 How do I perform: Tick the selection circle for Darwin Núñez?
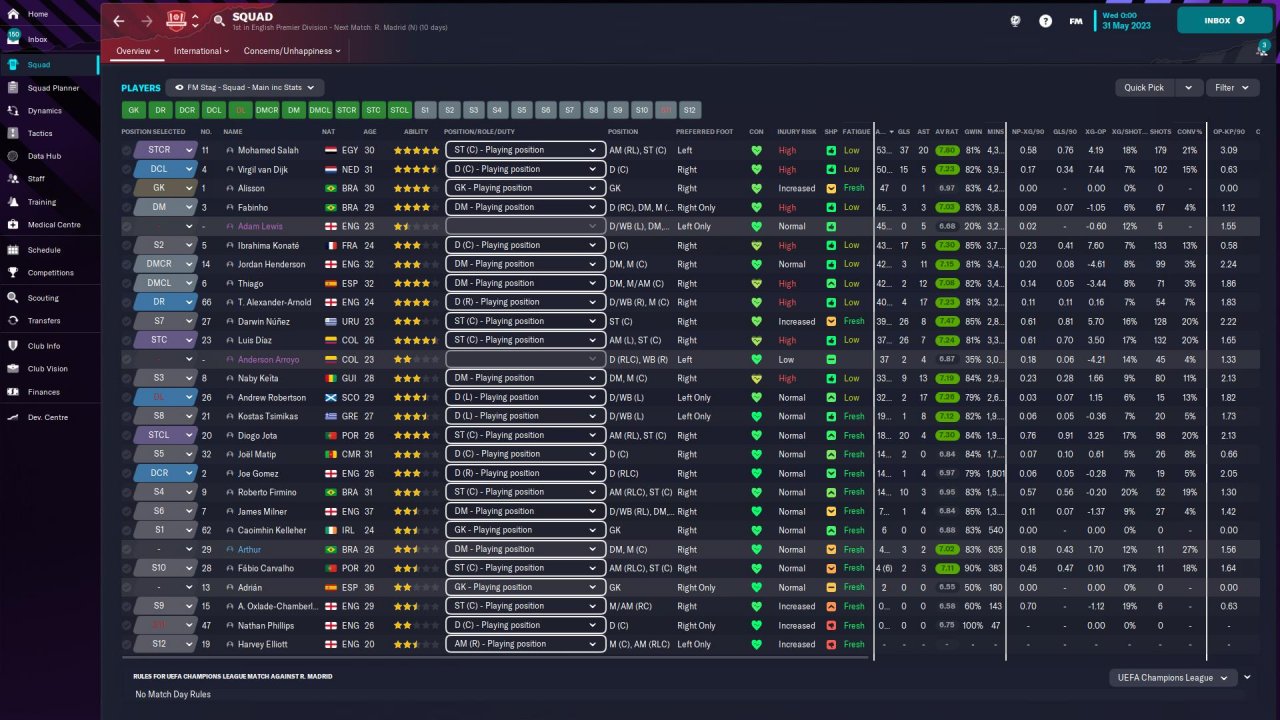pos(126,321)
